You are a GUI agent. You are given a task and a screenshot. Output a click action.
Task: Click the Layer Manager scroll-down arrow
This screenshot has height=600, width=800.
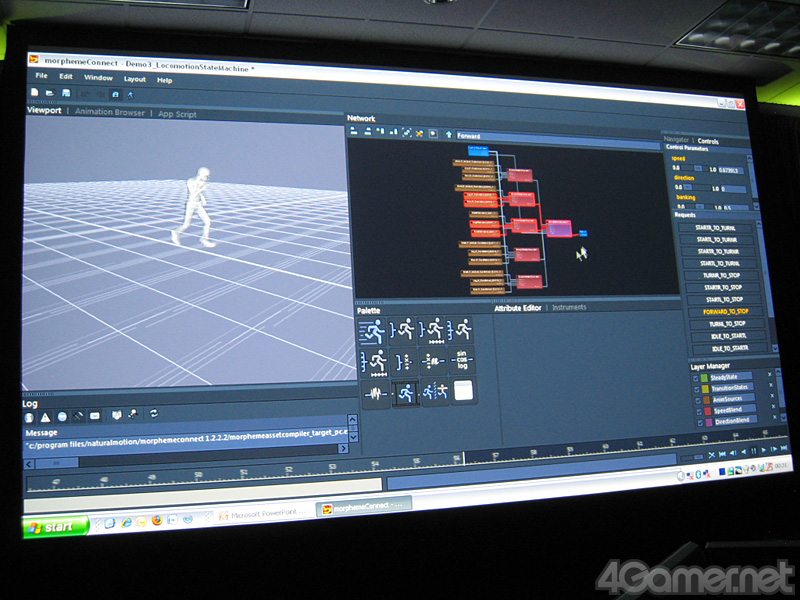coord(784,416)
